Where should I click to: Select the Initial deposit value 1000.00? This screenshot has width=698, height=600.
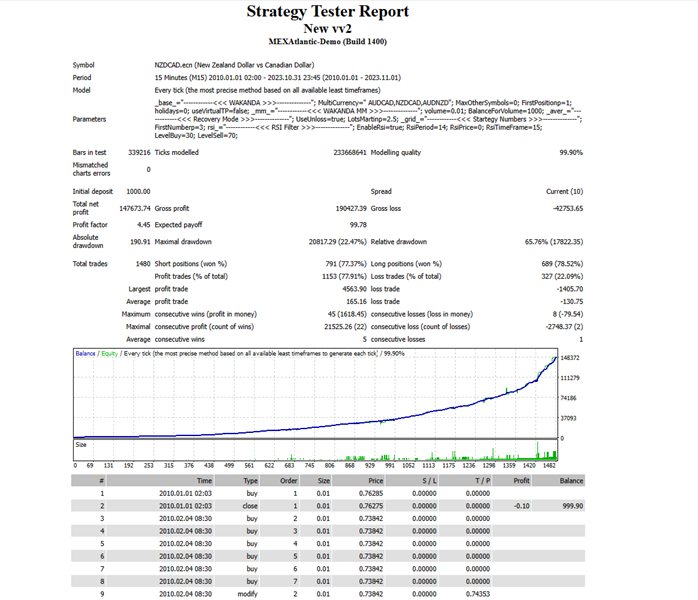click(138, 191)
